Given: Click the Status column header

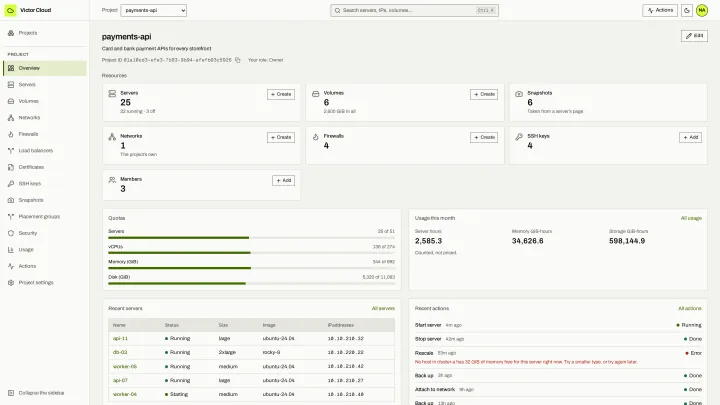Looking at the screenshot, I should tap(172, 325).
